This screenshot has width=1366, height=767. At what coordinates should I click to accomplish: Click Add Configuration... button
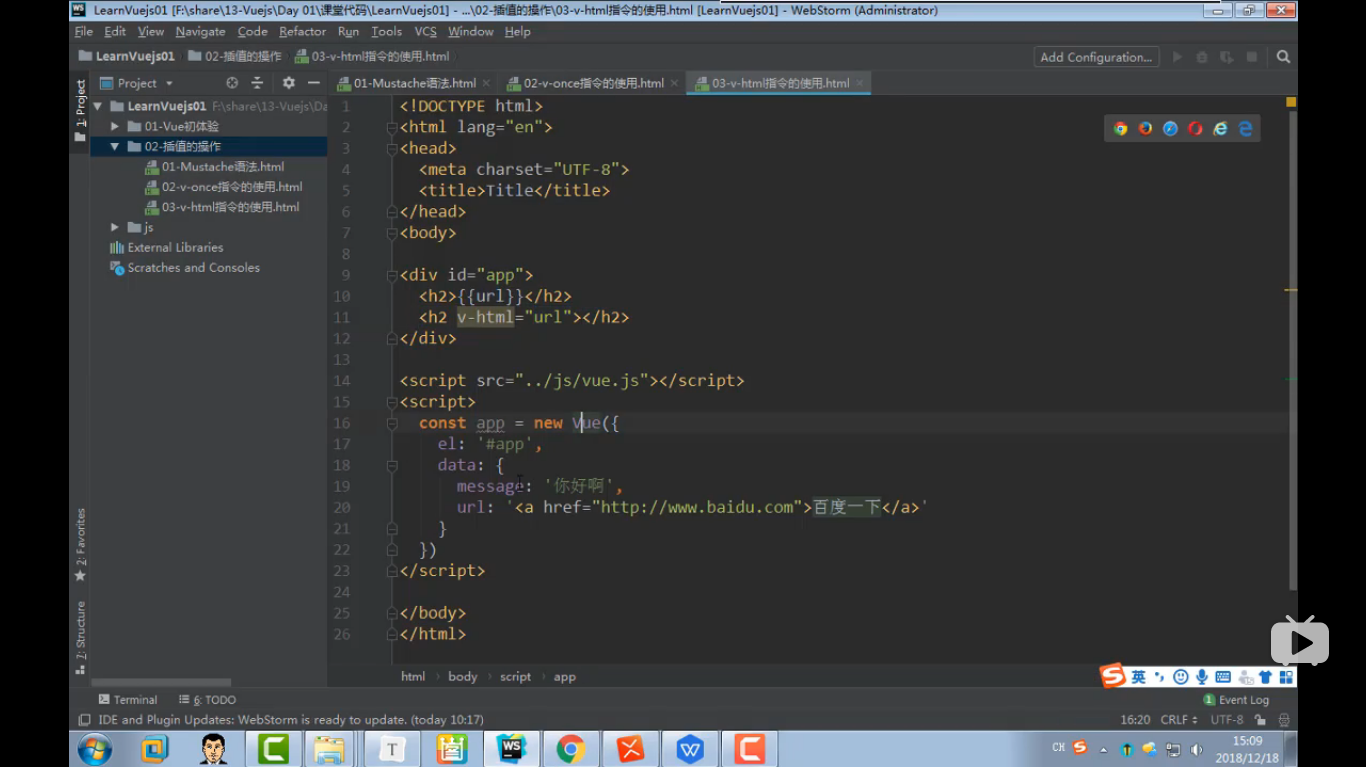click(x=1096, y=57)
